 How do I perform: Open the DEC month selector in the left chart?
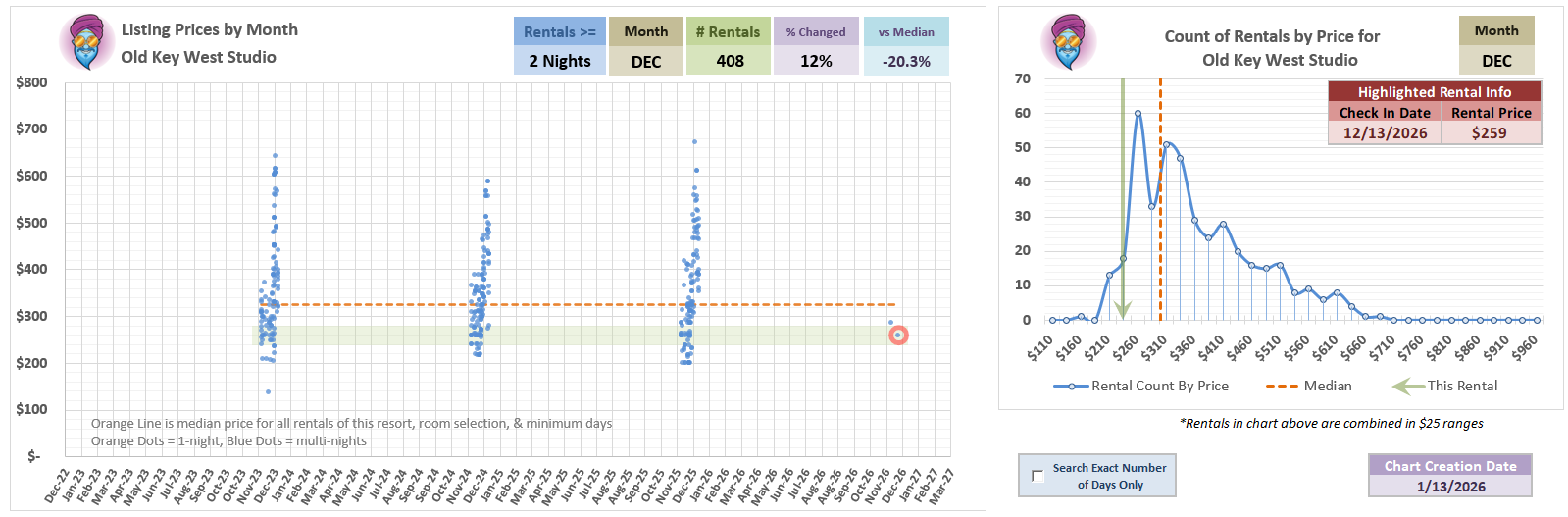tap(645, 61)
